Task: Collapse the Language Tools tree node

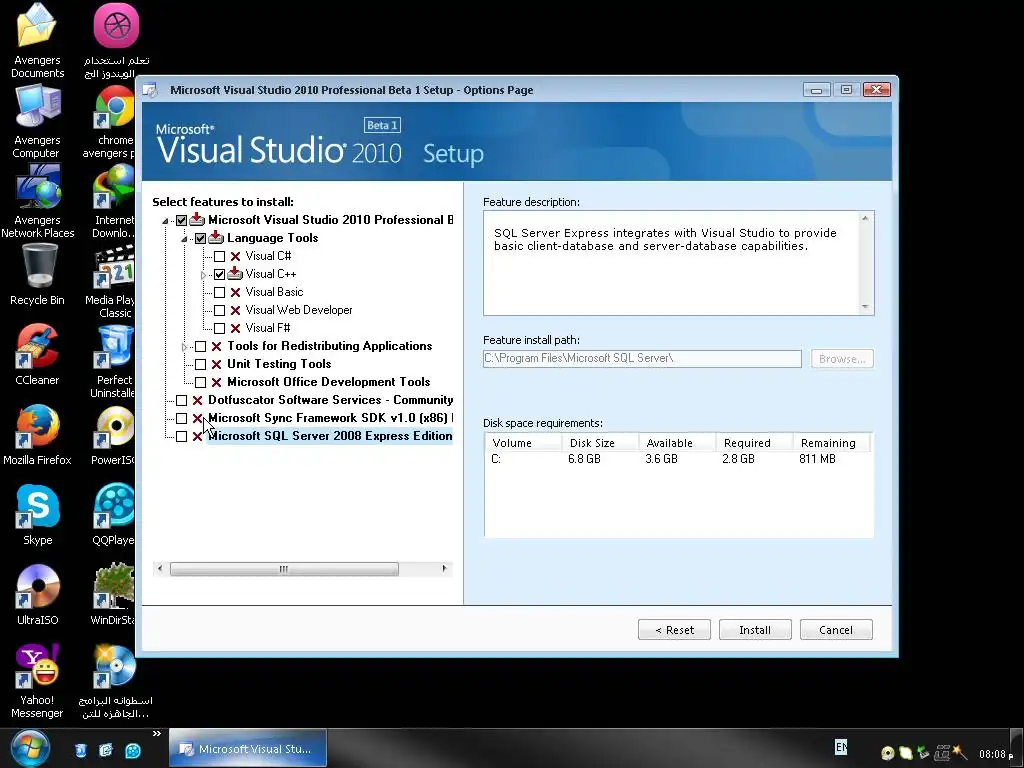Action: click(184, 239)
